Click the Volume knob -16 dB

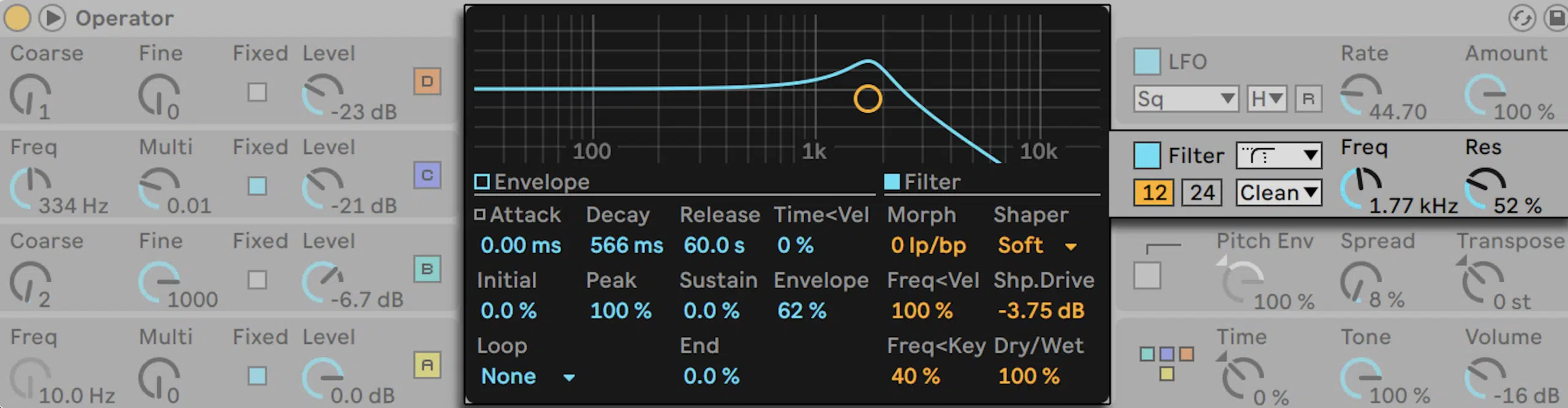coord(1485,379)
